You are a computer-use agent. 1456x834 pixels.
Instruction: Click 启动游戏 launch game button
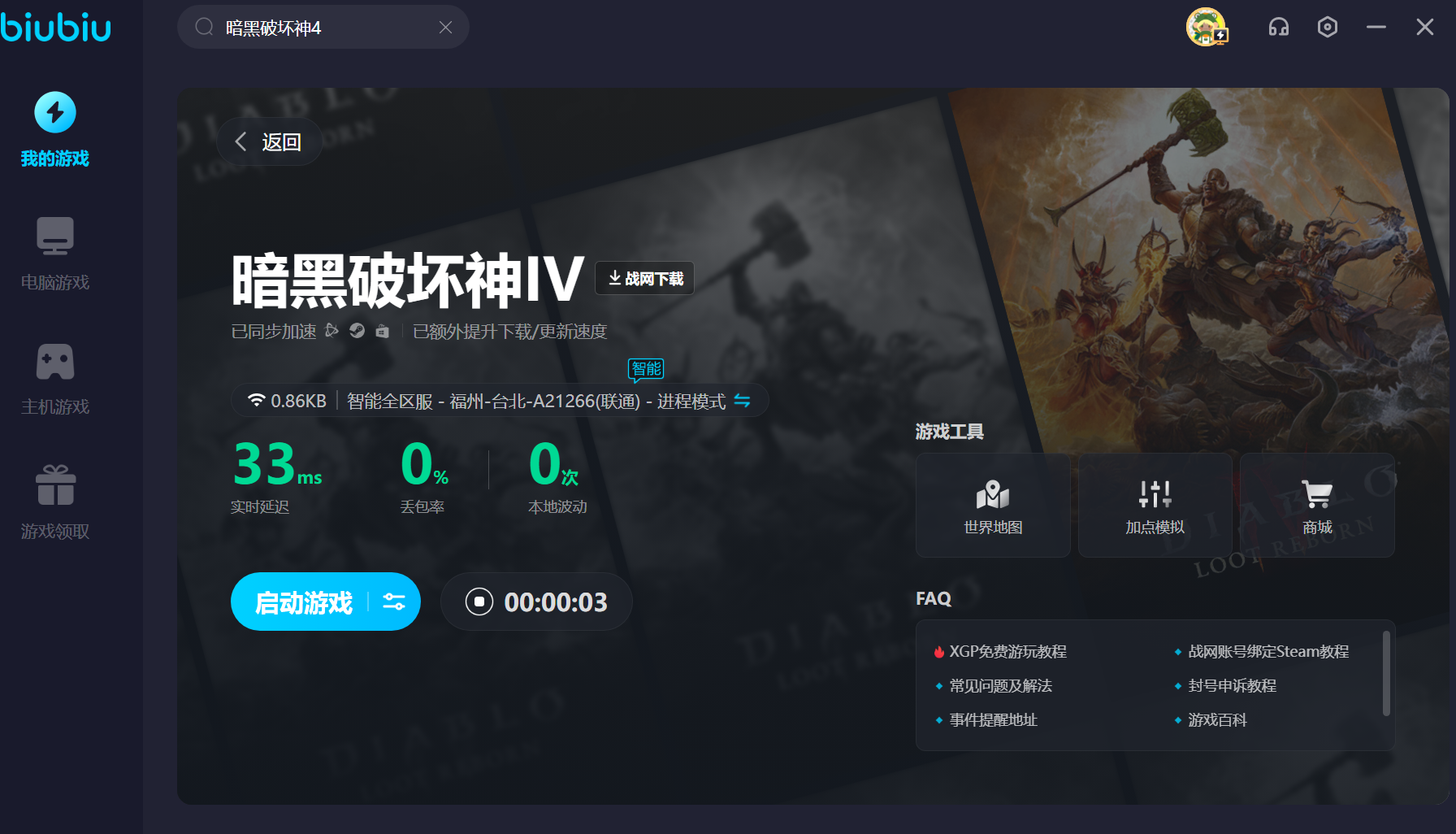[304, 602]
